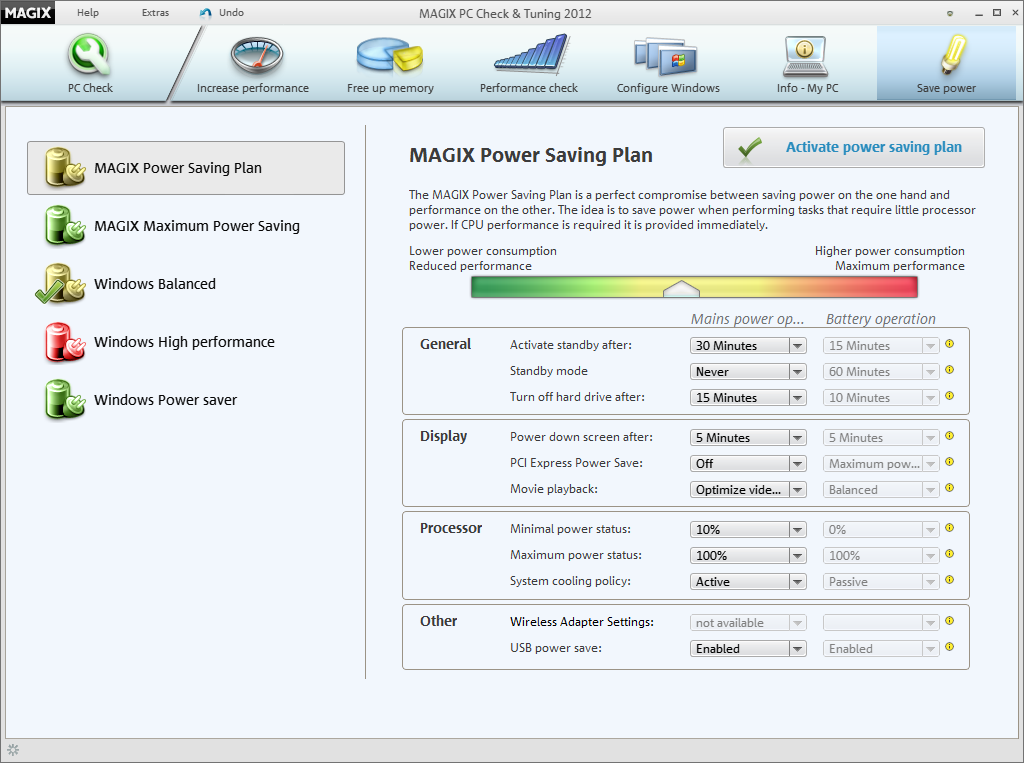1024x763 pixels.
Task: Open the Help menu
Action: (88, 12)
